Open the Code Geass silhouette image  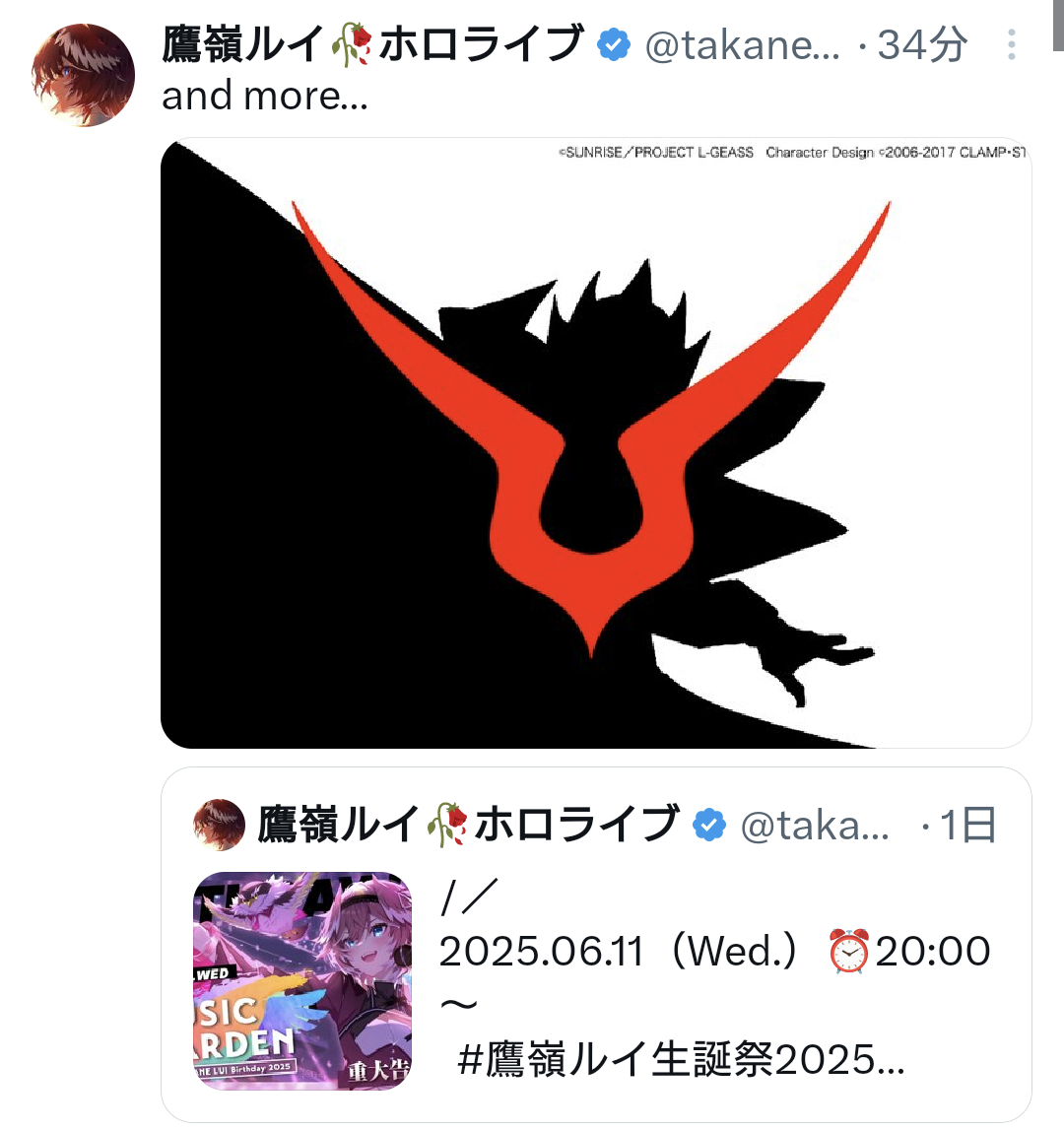(596, 442)
